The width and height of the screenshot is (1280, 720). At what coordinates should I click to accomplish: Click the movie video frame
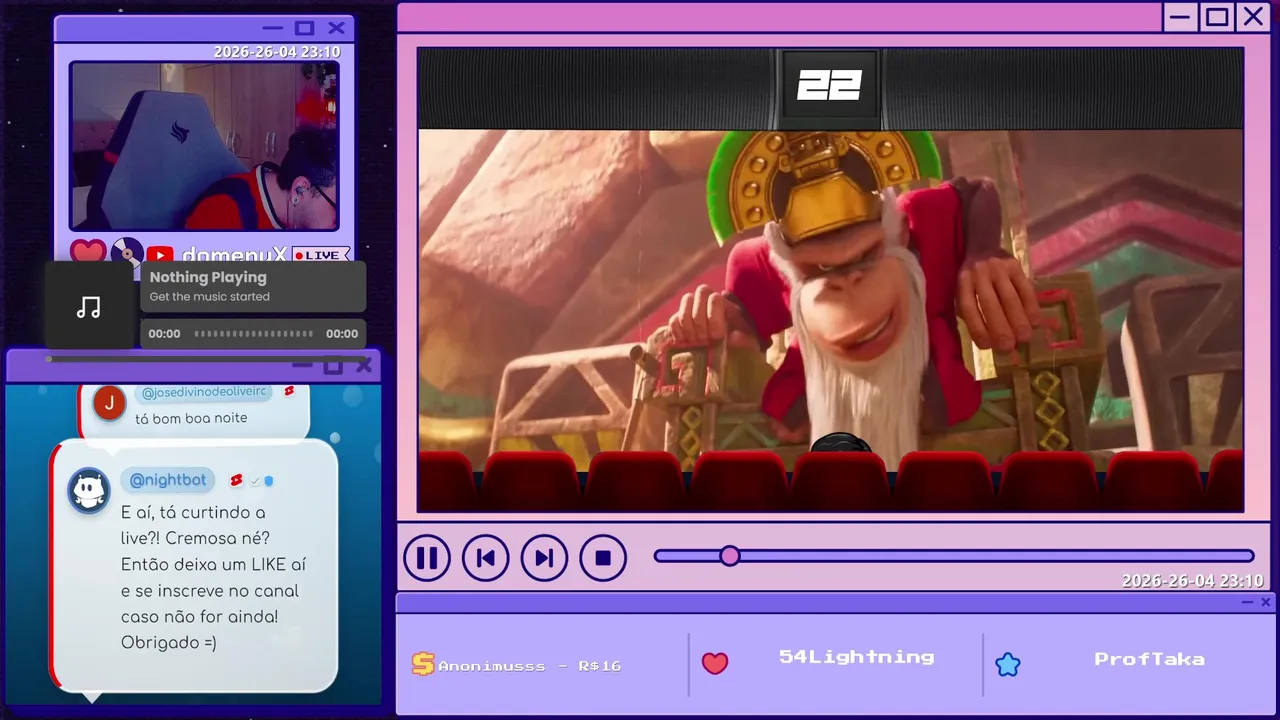[830, 300]
